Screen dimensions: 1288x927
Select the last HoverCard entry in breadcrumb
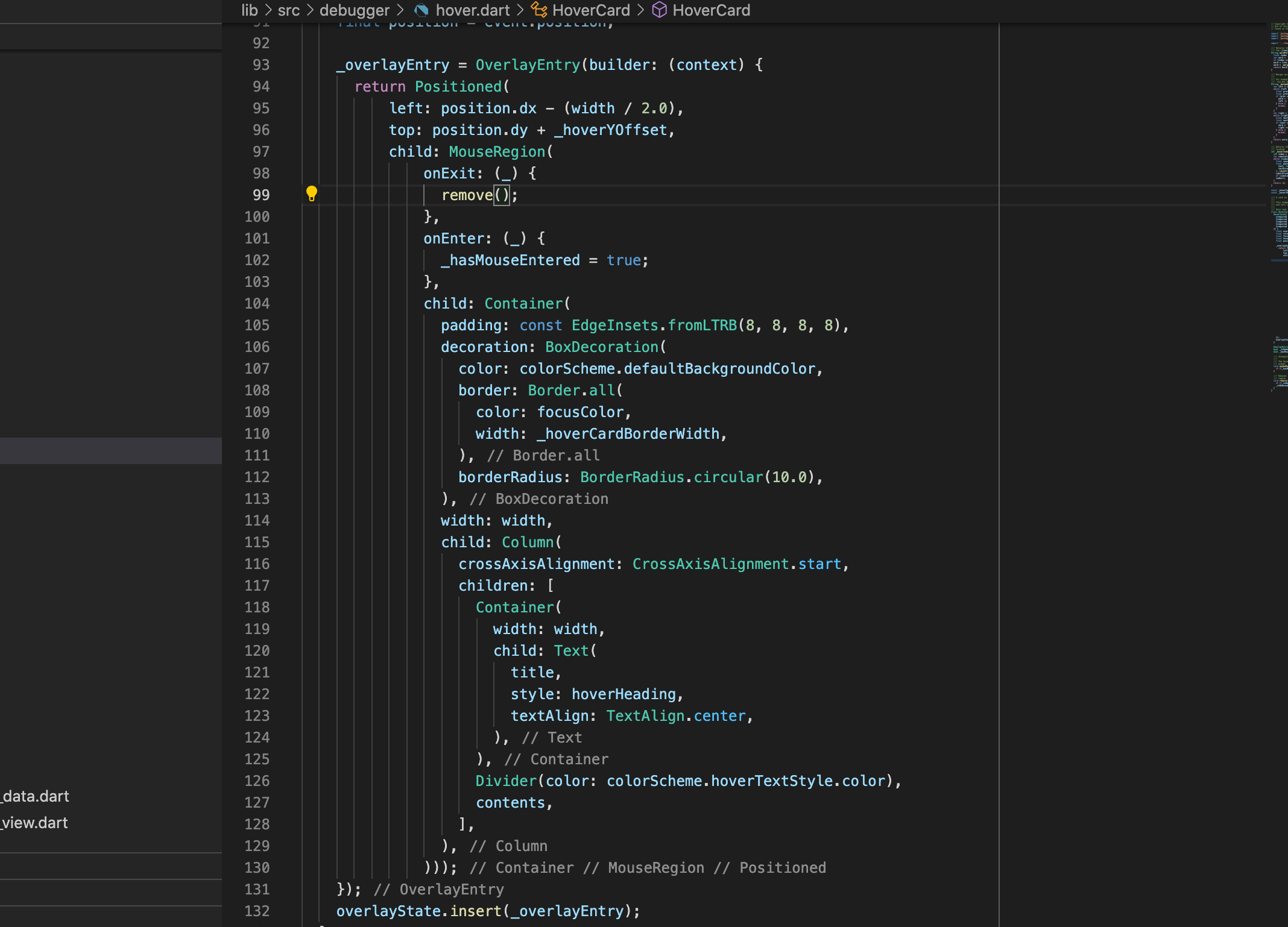[712, 10]
